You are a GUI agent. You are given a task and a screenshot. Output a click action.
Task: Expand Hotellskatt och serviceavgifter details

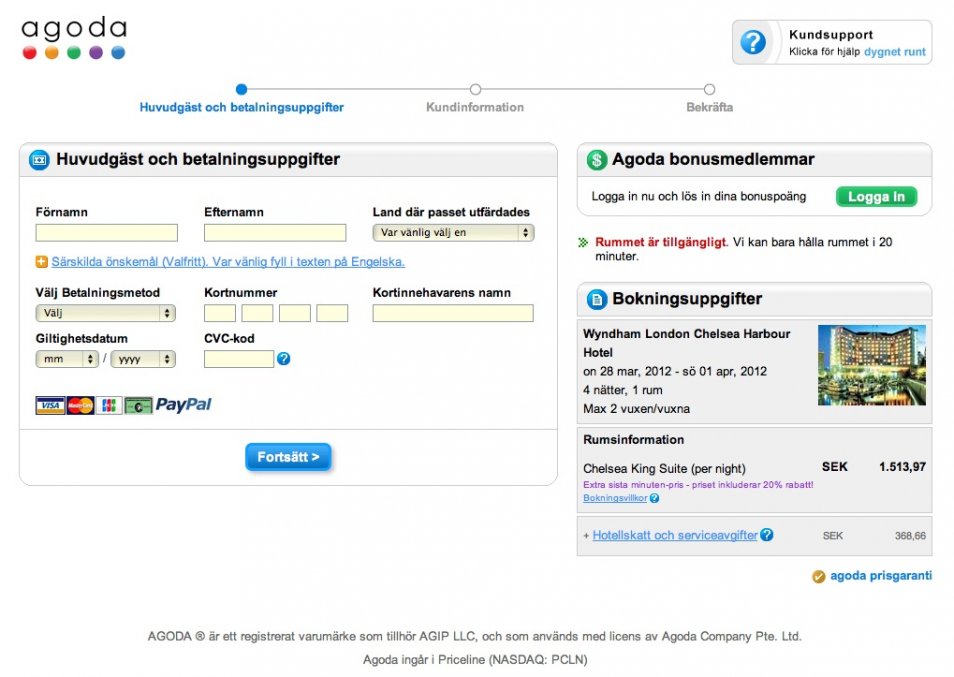tap(675, 535)
